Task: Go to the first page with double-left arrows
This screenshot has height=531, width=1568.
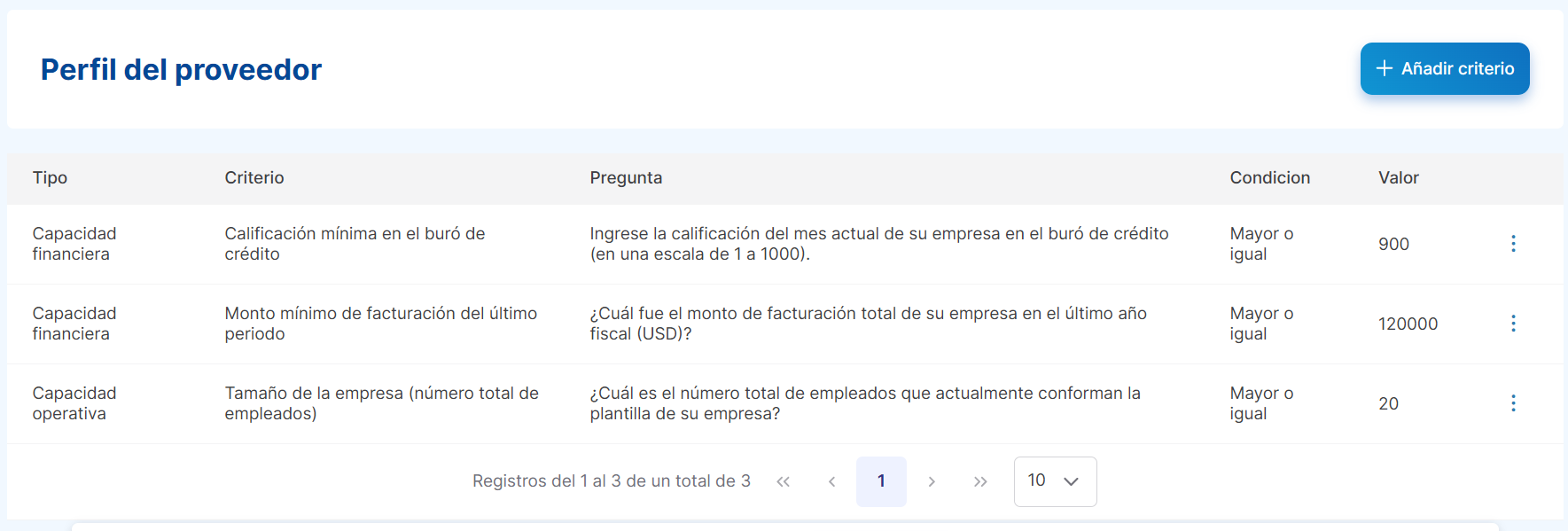Action: coord(783,481)
